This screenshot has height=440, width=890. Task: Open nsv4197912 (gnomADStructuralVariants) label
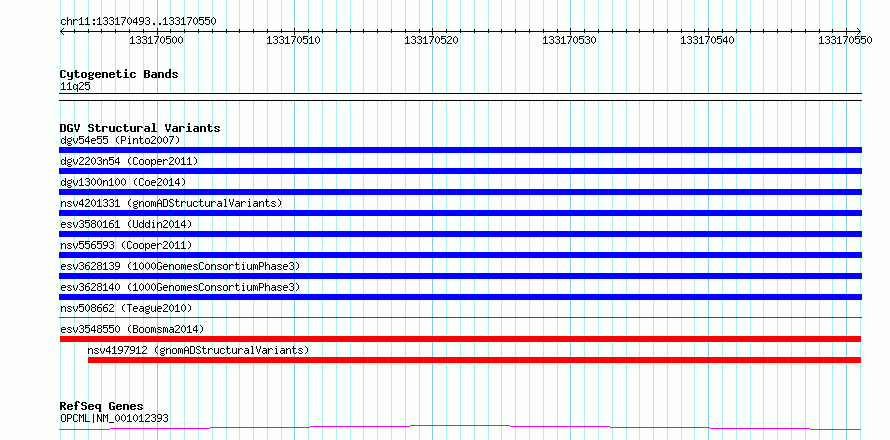[x=198, y=350]
